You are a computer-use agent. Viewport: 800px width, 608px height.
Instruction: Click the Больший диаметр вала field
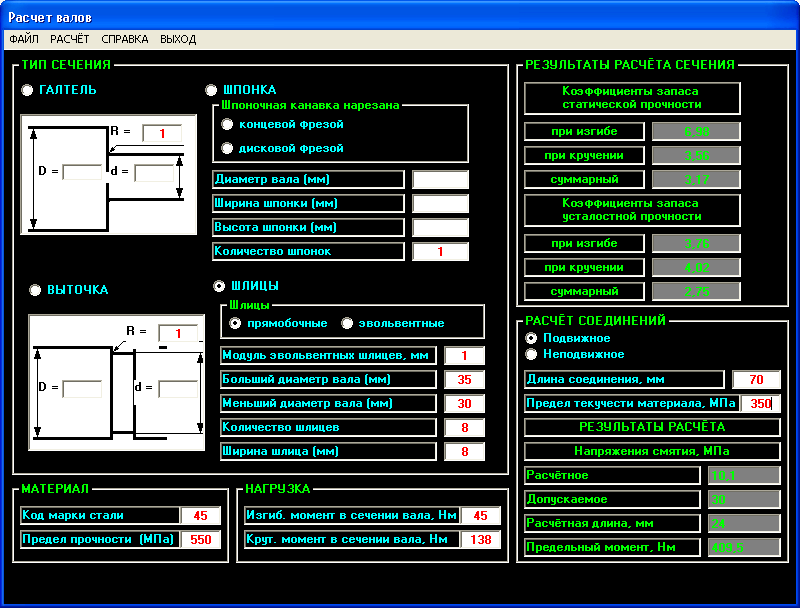click(464, 380)
